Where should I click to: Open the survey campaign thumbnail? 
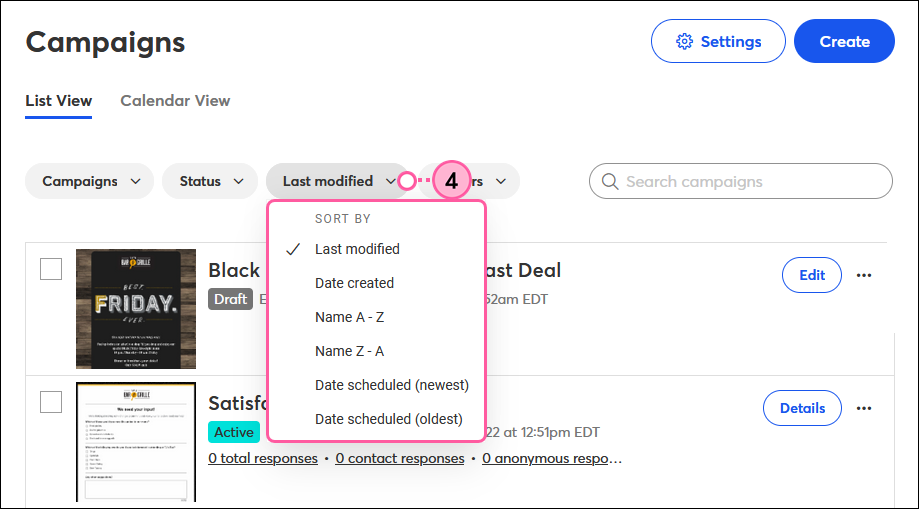click(x=136, y=442)
